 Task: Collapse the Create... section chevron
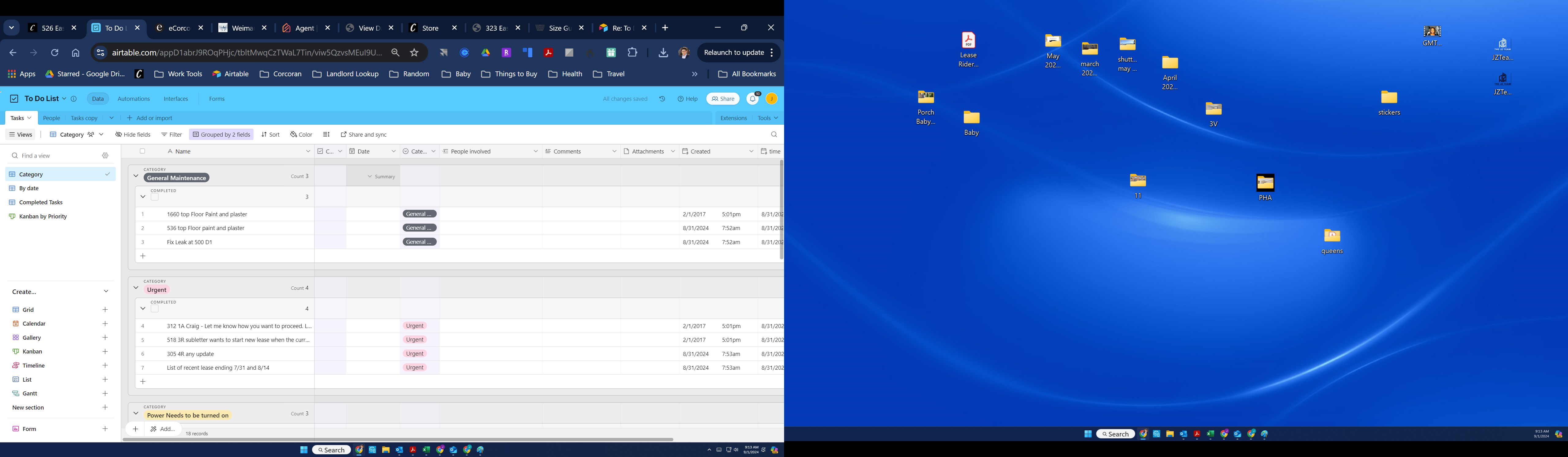106,292
